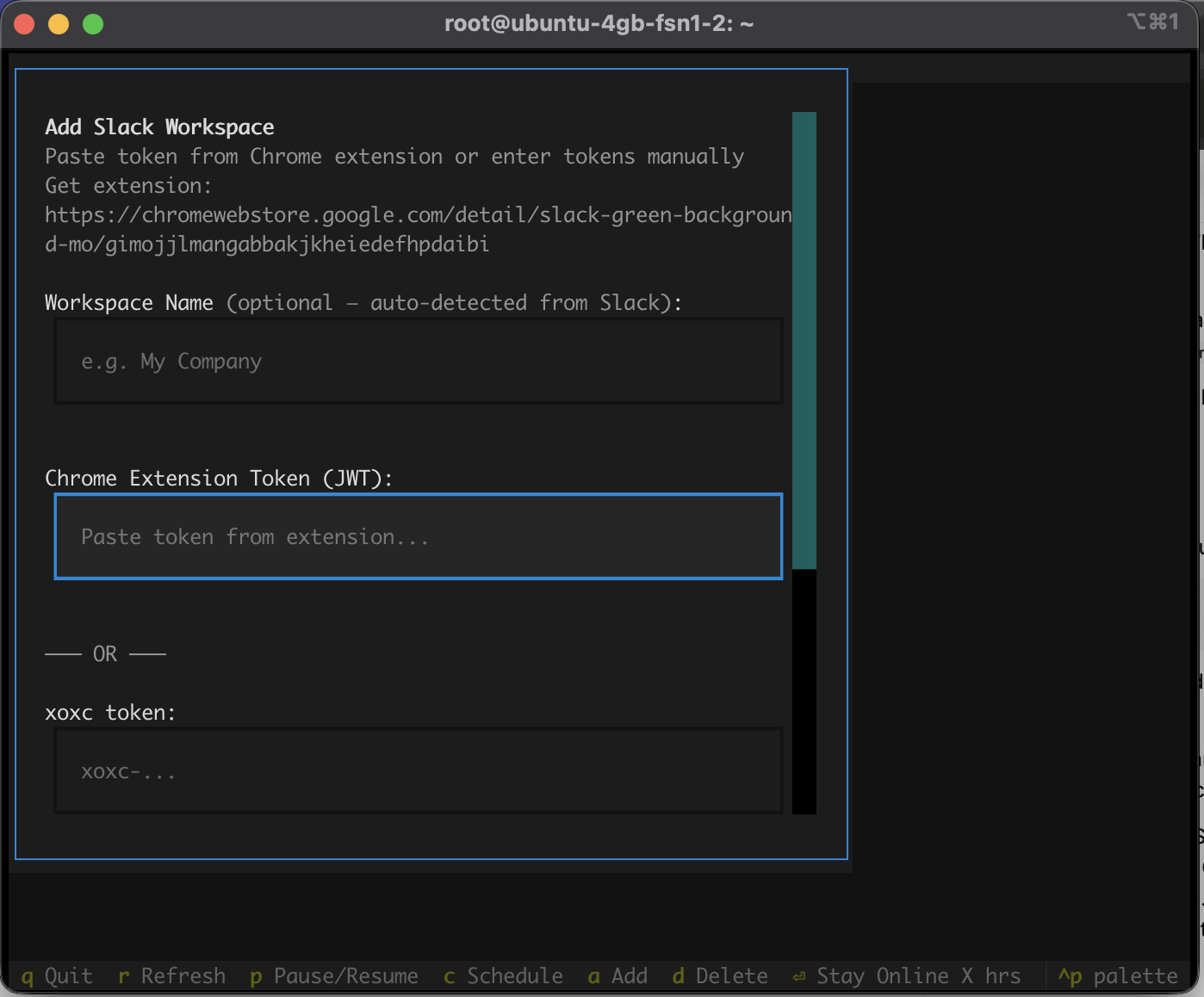
Task: Open Schedule from the footer bar
Action: coord(504,976)
